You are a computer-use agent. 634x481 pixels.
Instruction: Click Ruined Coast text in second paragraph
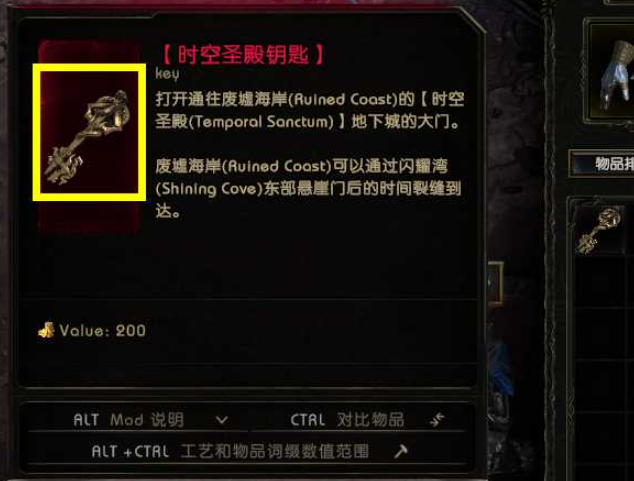point(277,166)
